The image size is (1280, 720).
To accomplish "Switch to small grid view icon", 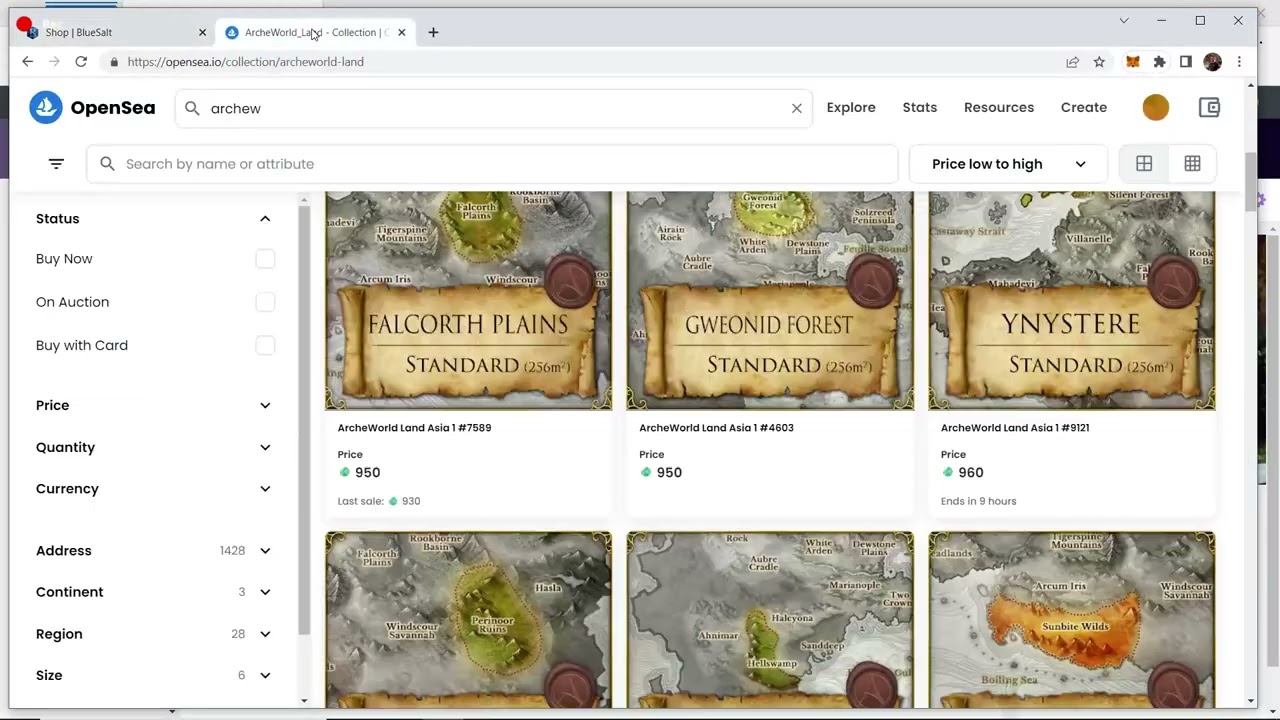I will point(1192,164).
